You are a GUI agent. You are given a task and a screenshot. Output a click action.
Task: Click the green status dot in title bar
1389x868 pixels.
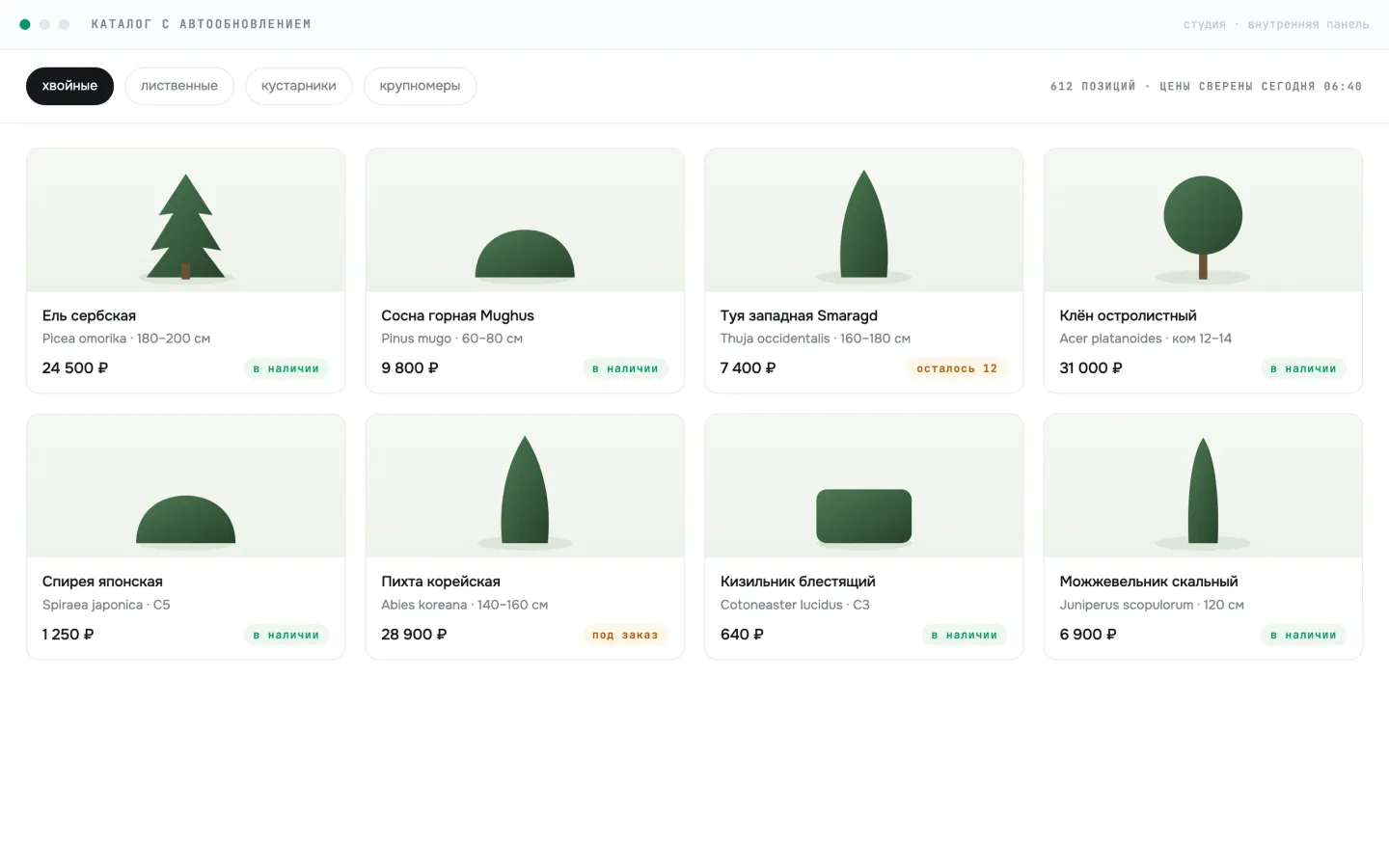coord(25,24)
